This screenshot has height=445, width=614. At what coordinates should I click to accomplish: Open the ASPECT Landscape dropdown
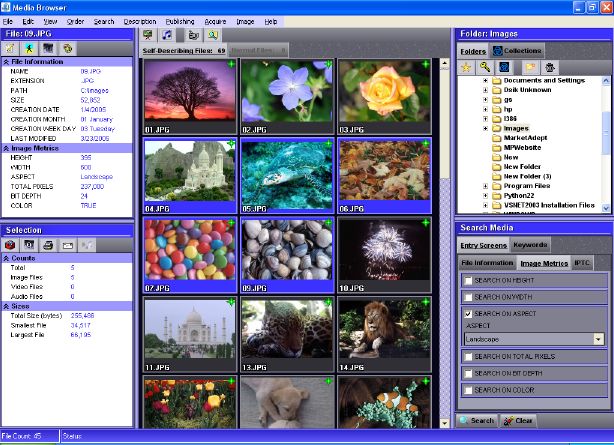pyautogui.click(x=598, y=339)
